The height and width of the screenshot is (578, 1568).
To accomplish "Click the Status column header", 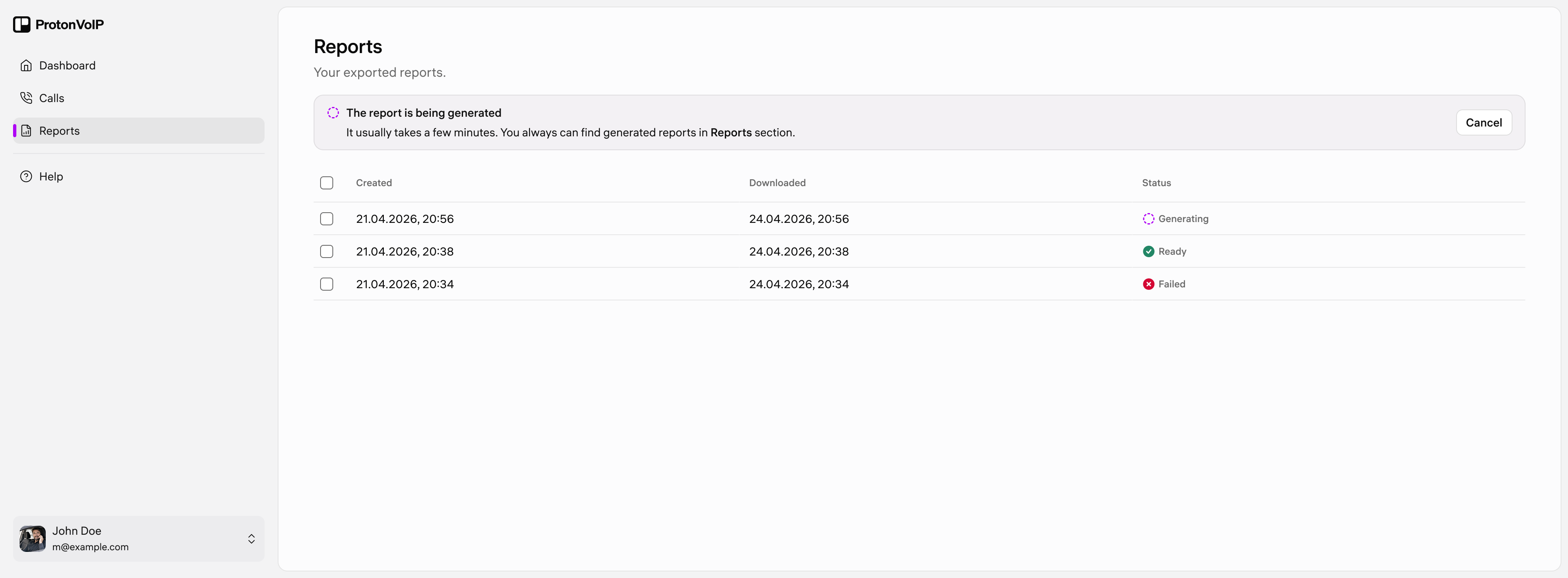I will pos(1156,182).
